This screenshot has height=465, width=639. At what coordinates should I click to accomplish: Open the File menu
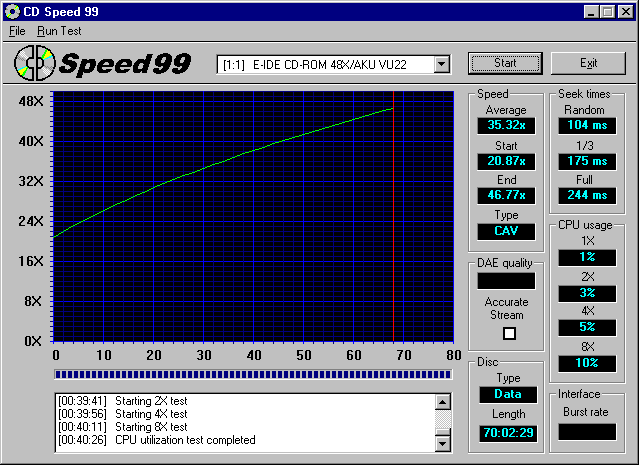(x=17, y=31)
